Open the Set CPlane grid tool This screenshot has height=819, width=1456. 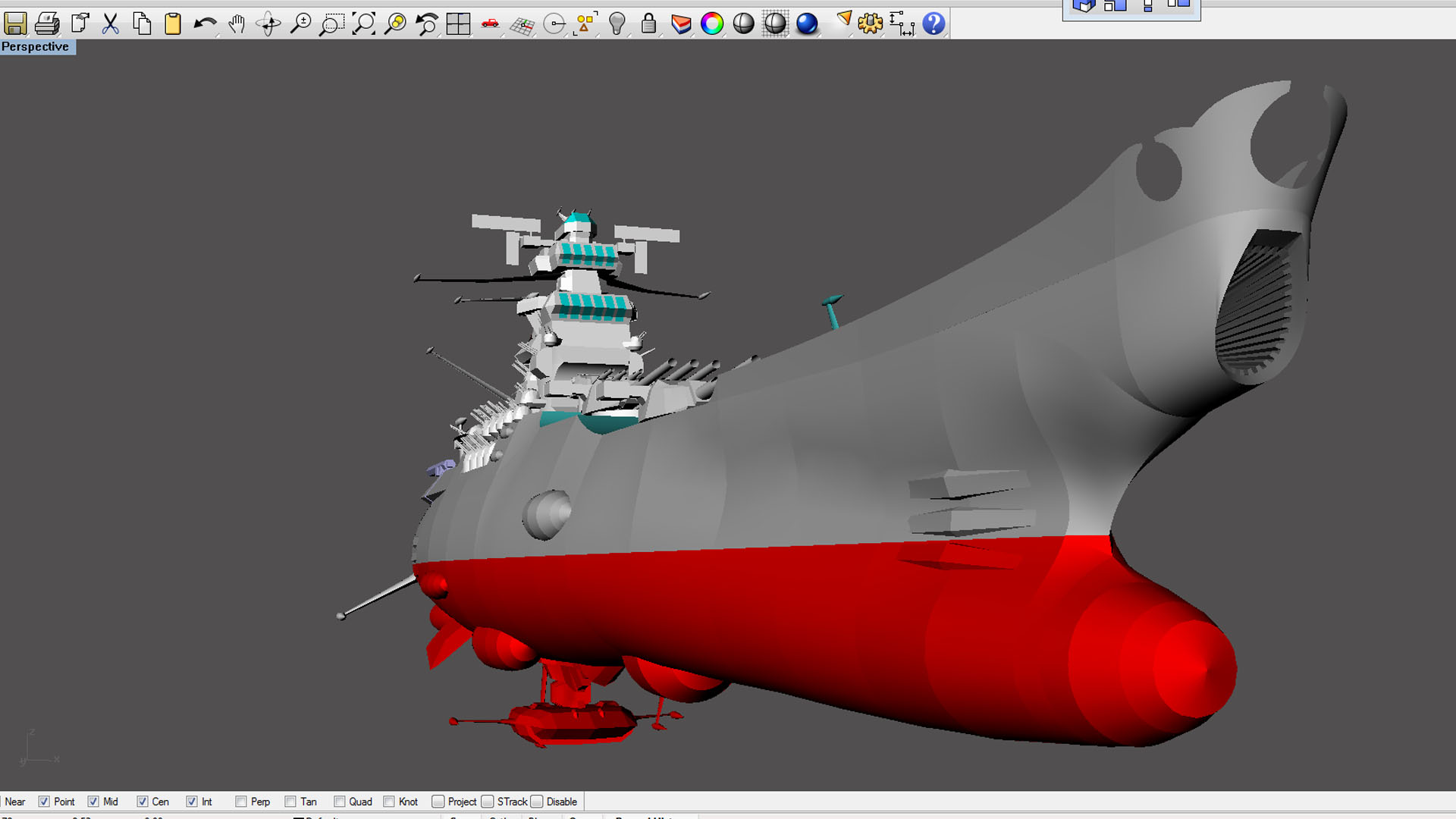(x=522, y=25)
